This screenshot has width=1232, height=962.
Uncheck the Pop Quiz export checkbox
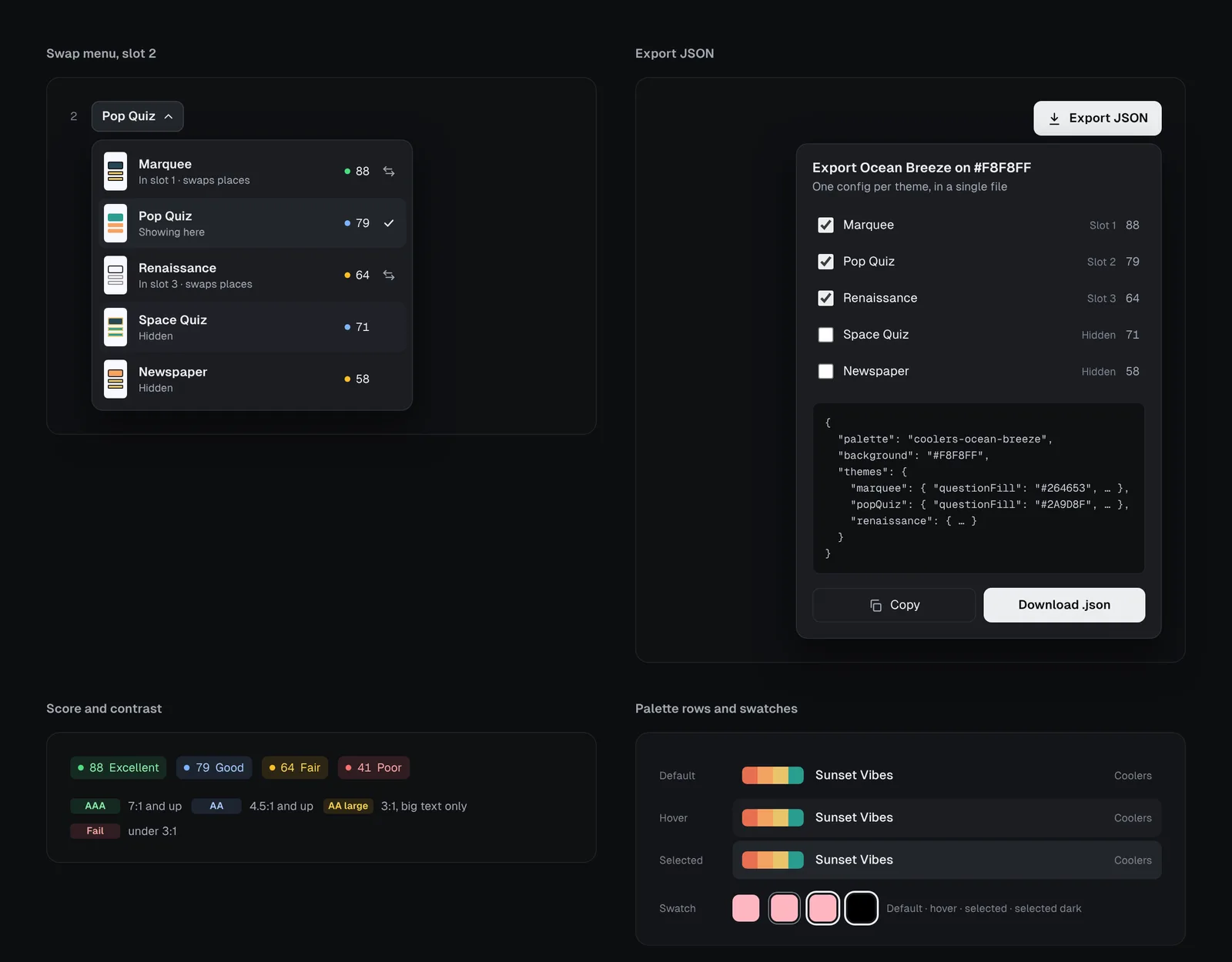(x=825, y=262)
